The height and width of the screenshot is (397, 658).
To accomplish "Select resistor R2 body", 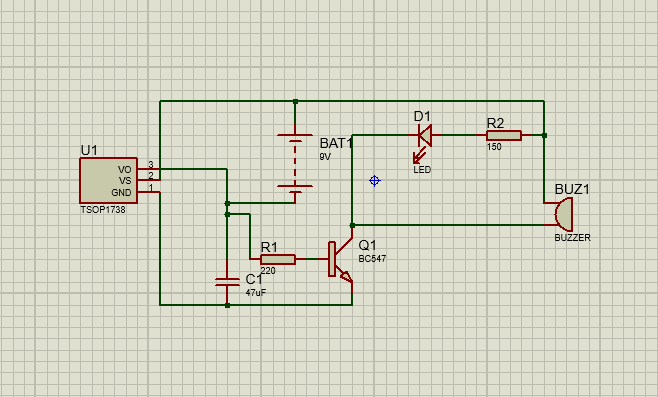I will click(504, 135).
